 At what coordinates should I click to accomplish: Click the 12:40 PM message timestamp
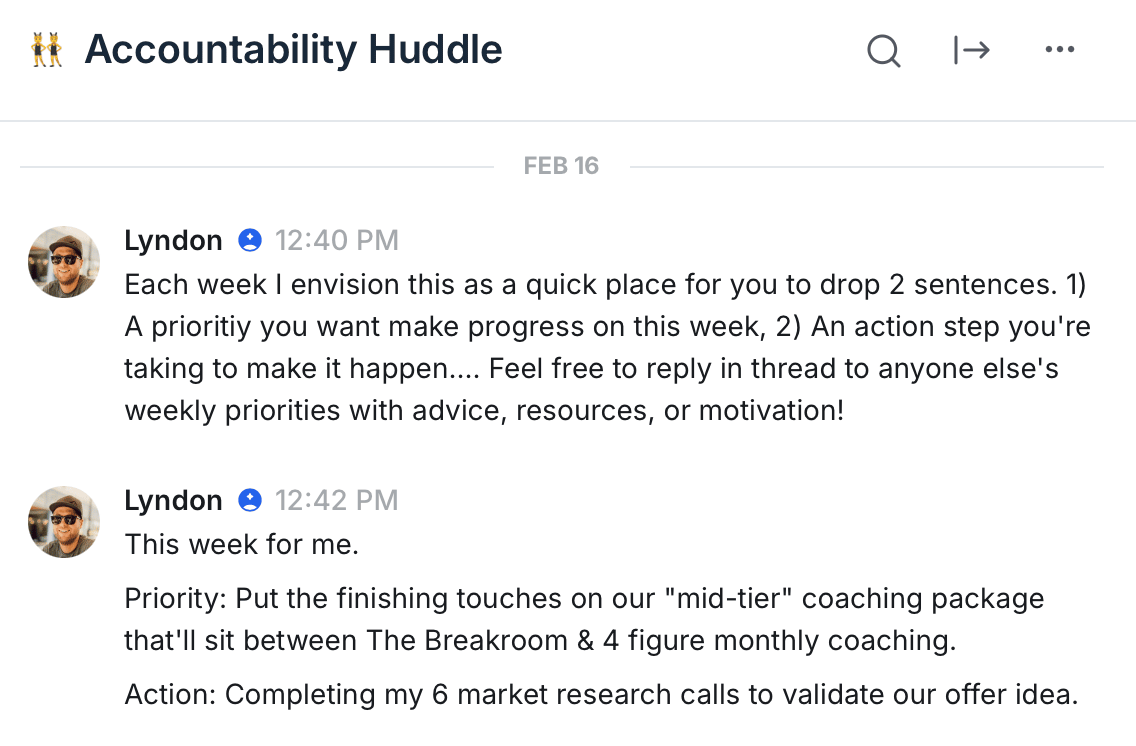coord(337,240)
